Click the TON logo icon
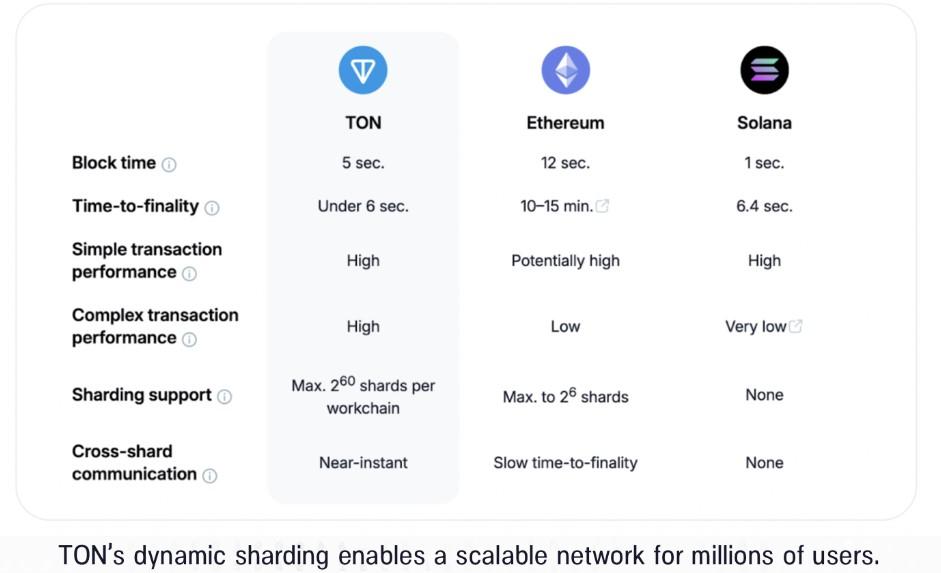The width and height of the screenshot is (941, 573). point(363,70)
